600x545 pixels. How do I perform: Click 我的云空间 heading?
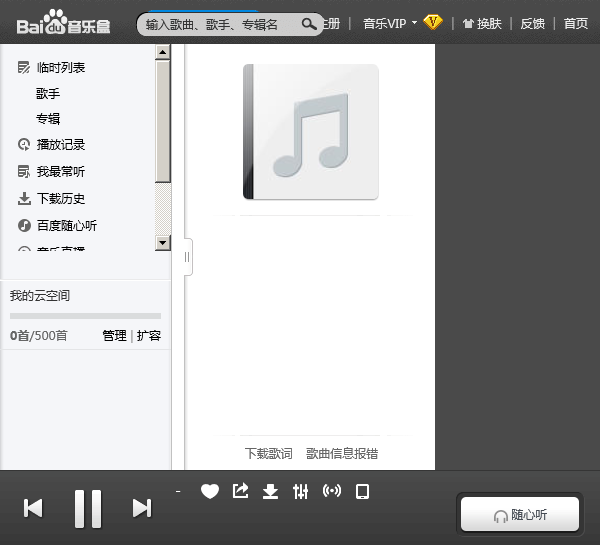[x=40, y=295]
